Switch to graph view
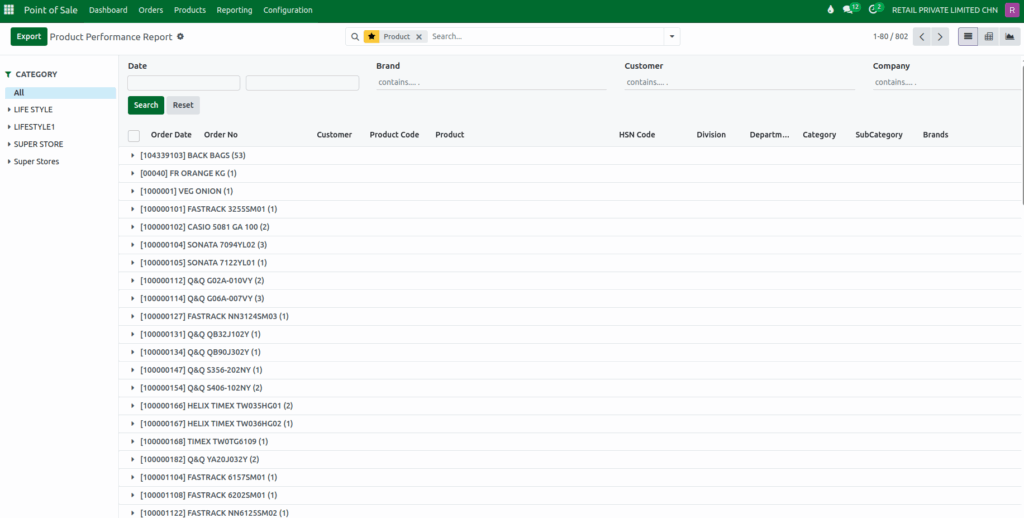Viewport: 1024px width, 518px height. pos(1010,37)
